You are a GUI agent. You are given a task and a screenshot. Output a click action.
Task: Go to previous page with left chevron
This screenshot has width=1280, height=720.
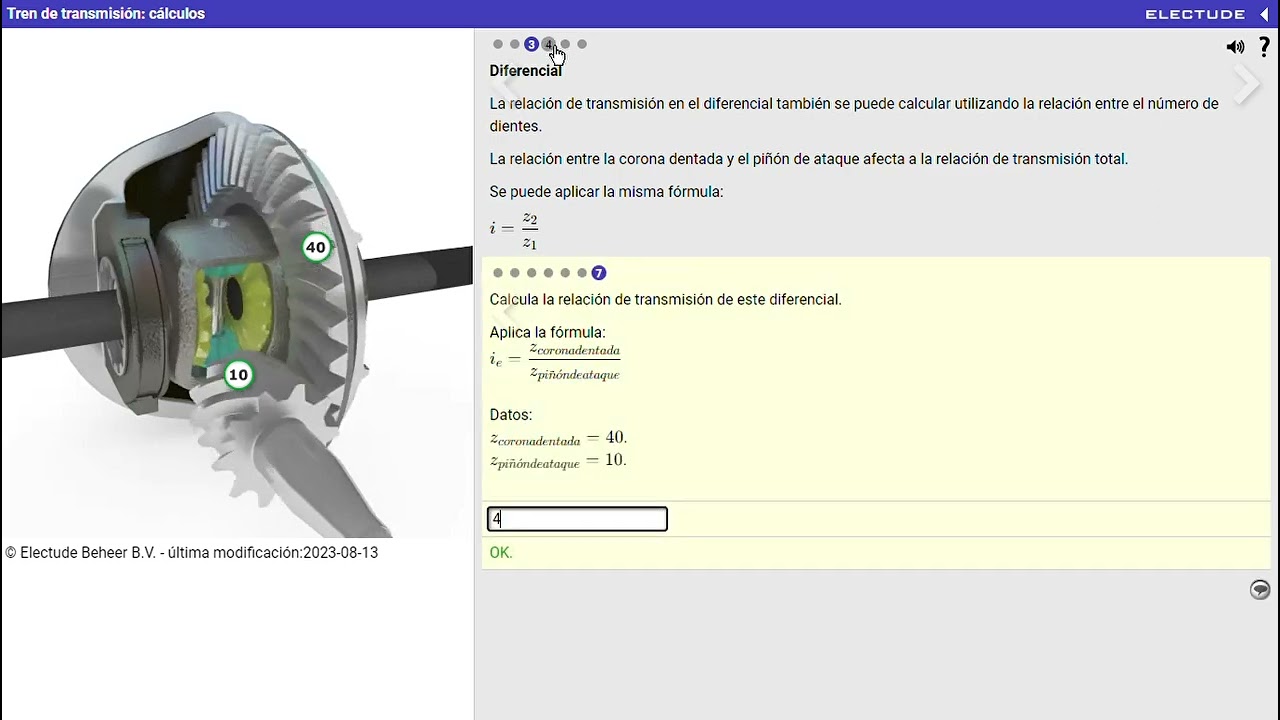(x=509, y=86)
